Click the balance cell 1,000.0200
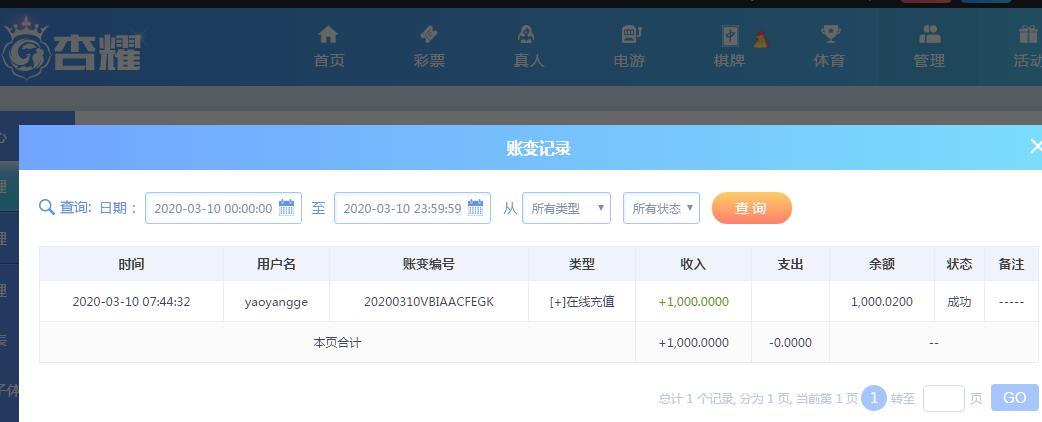 [882, 302]
